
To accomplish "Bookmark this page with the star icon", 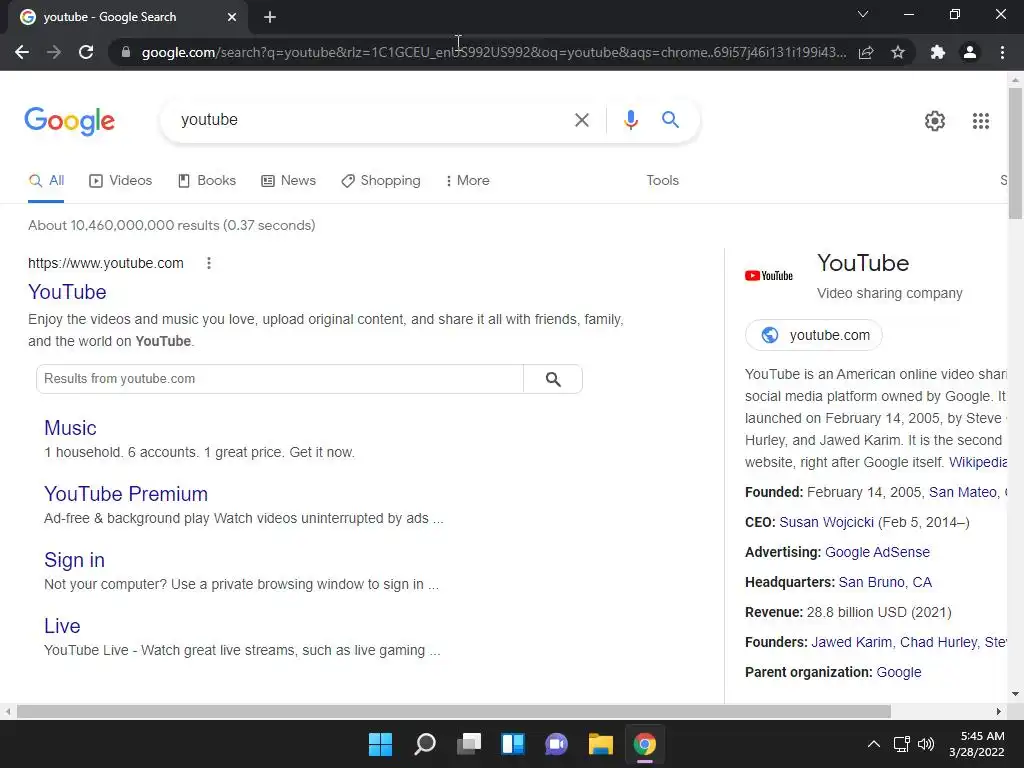I will point(898,52).
